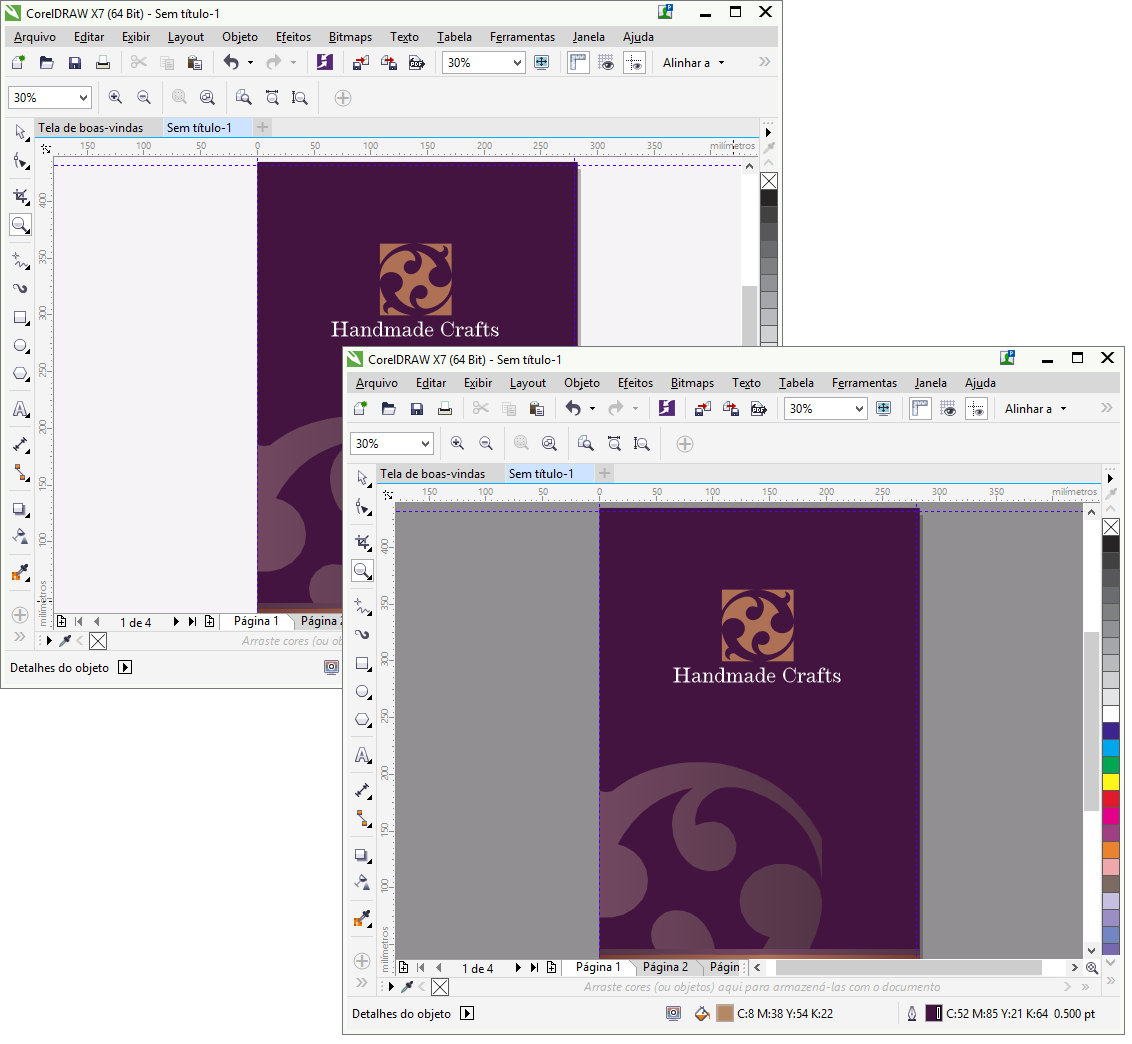Select the Crop tool in the front window toolbox
The image size is (1132, 1044).
pos(361,542)
